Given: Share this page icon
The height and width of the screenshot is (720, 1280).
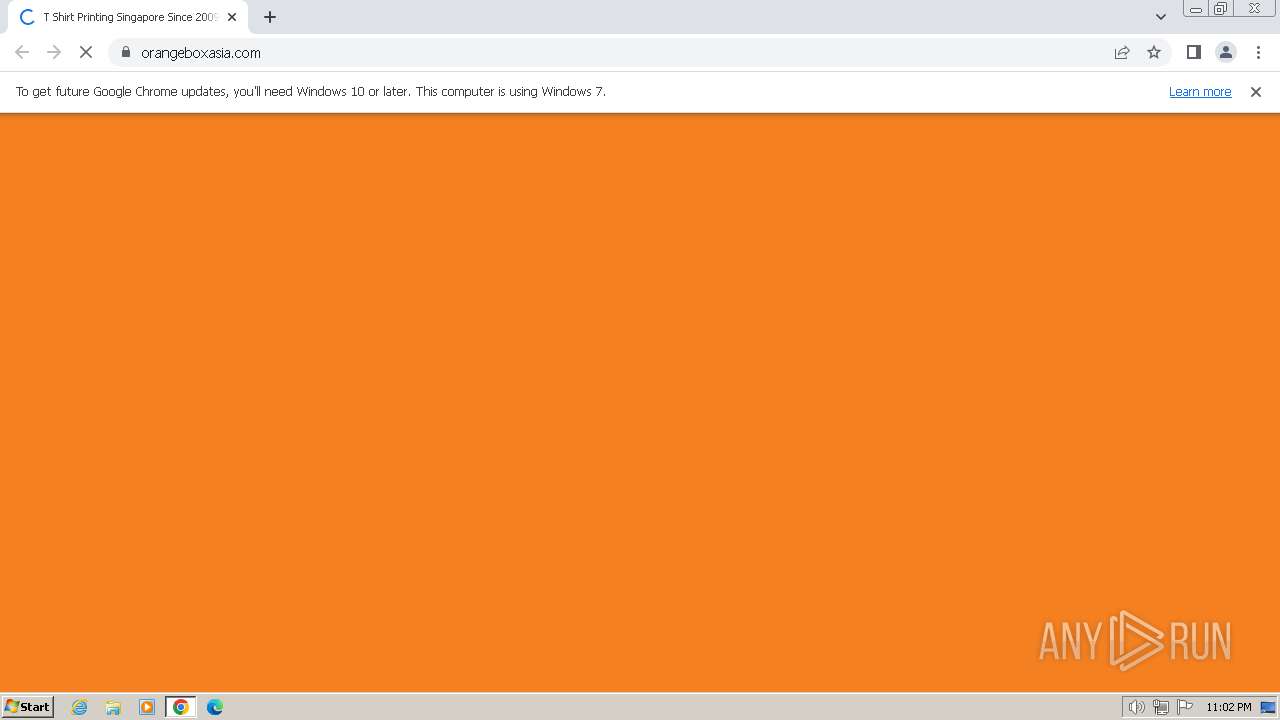Looking at the screenshot, I should point(1122,52).
